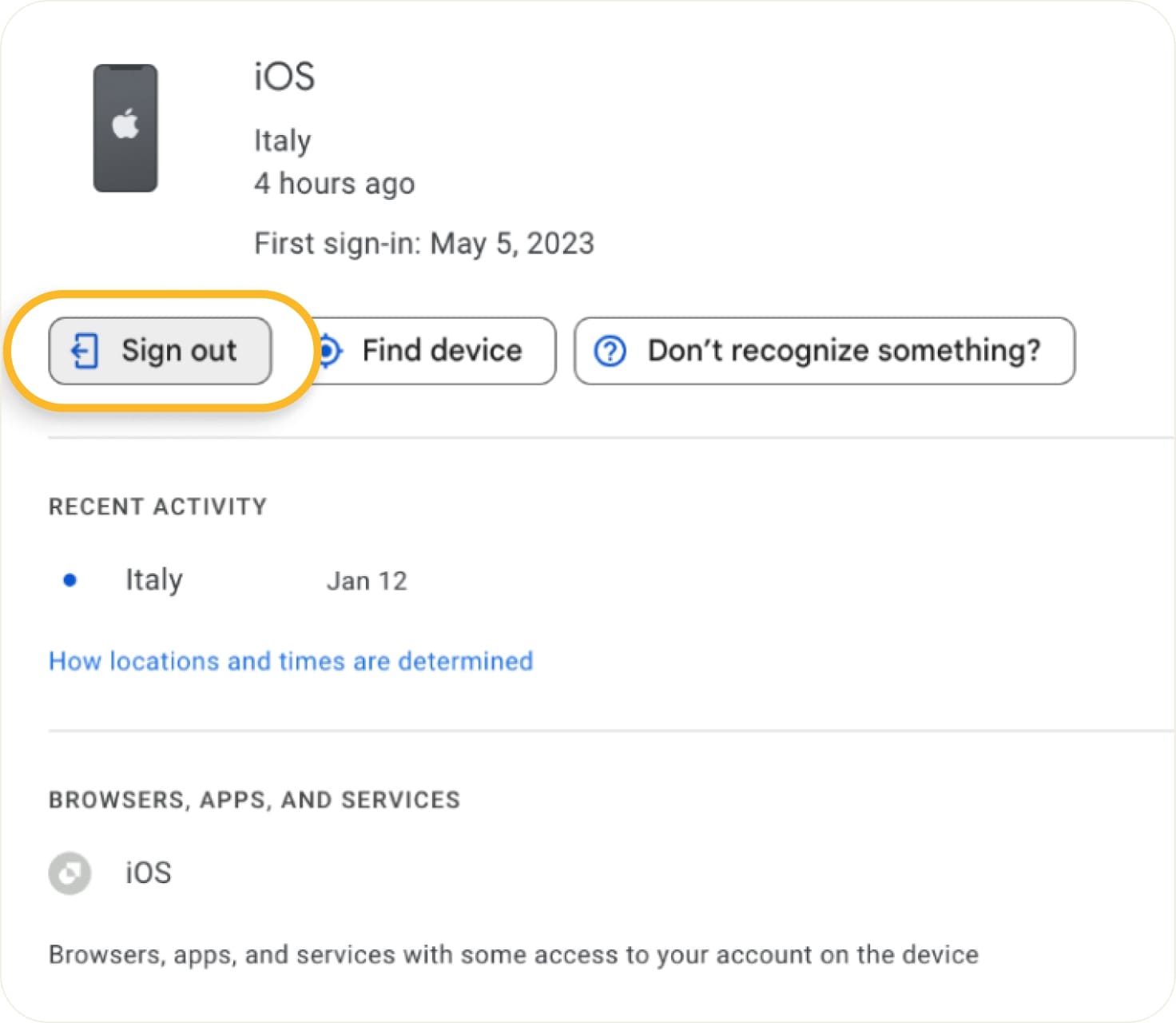Click the iOS device title heading
1176x1023 pixels.
(x=284, y=76)
